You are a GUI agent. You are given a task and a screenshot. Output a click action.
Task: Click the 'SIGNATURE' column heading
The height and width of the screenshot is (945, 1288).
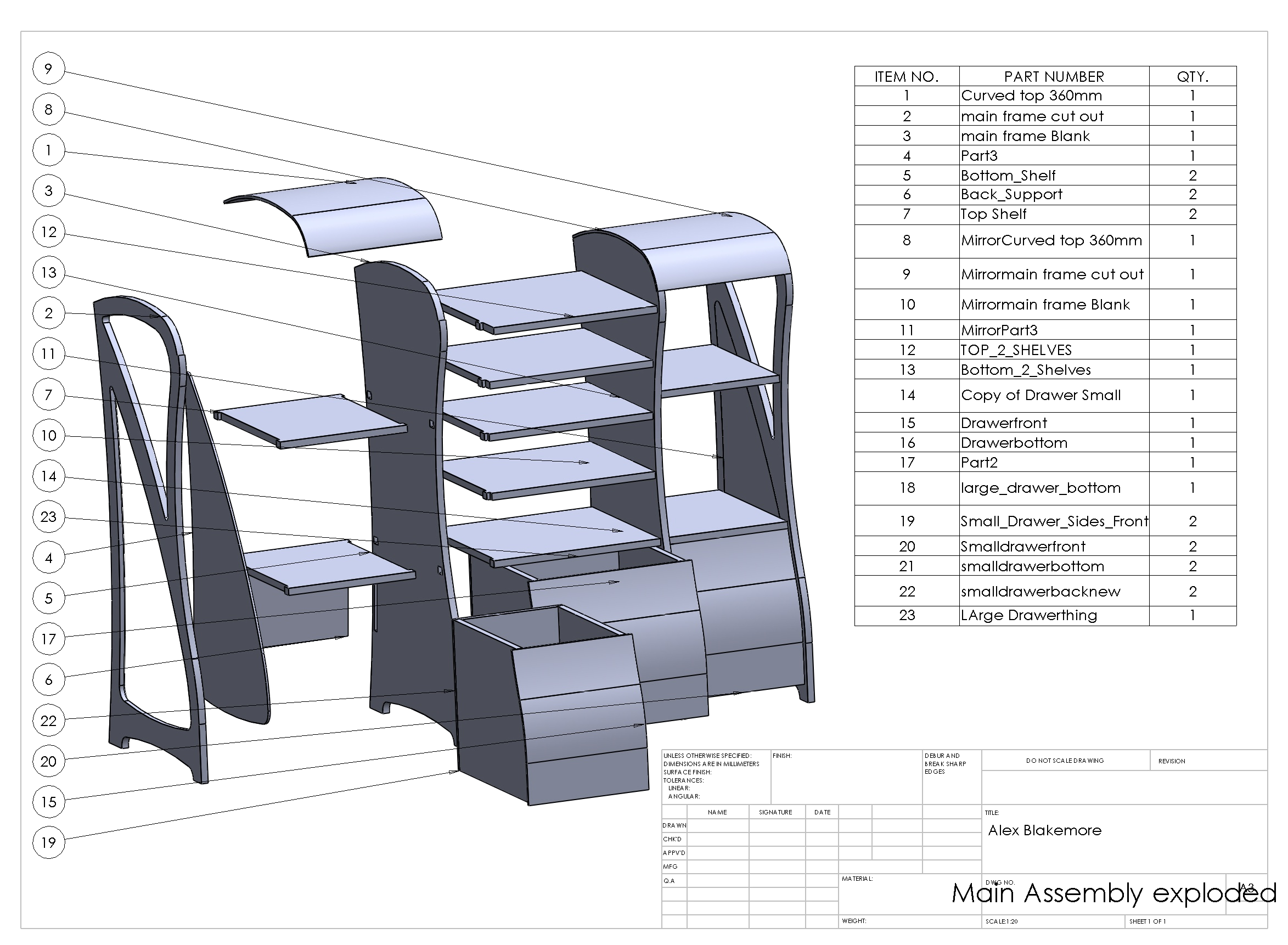[775, 812]
